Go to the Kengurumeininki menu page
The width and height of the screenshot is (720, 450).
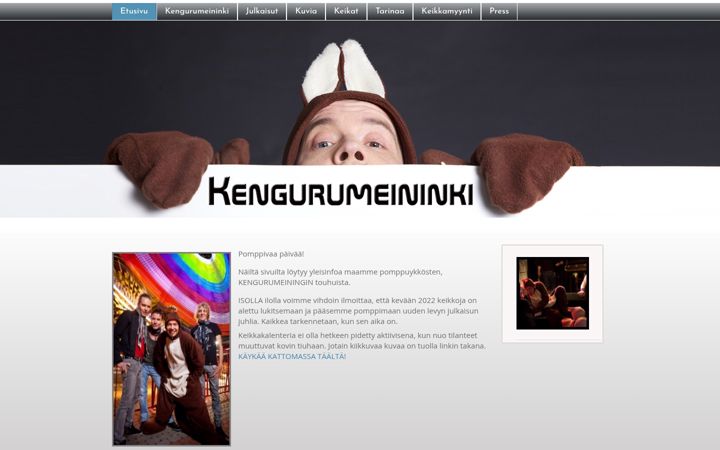(x=197, y=11)
